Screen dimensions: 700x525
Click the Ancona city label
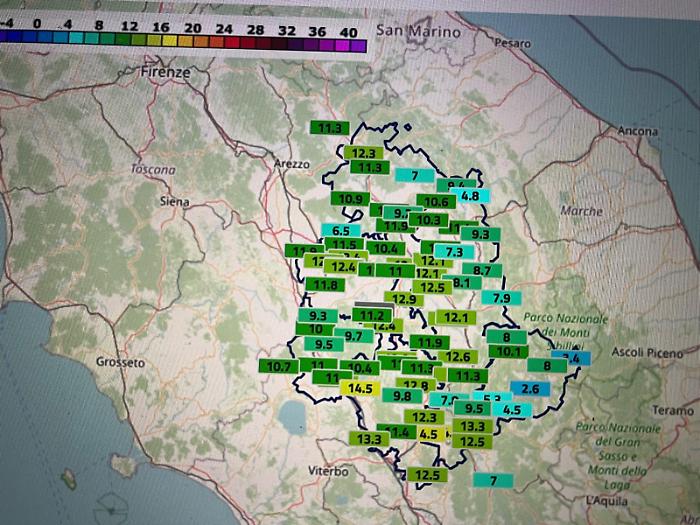[637, 131]
